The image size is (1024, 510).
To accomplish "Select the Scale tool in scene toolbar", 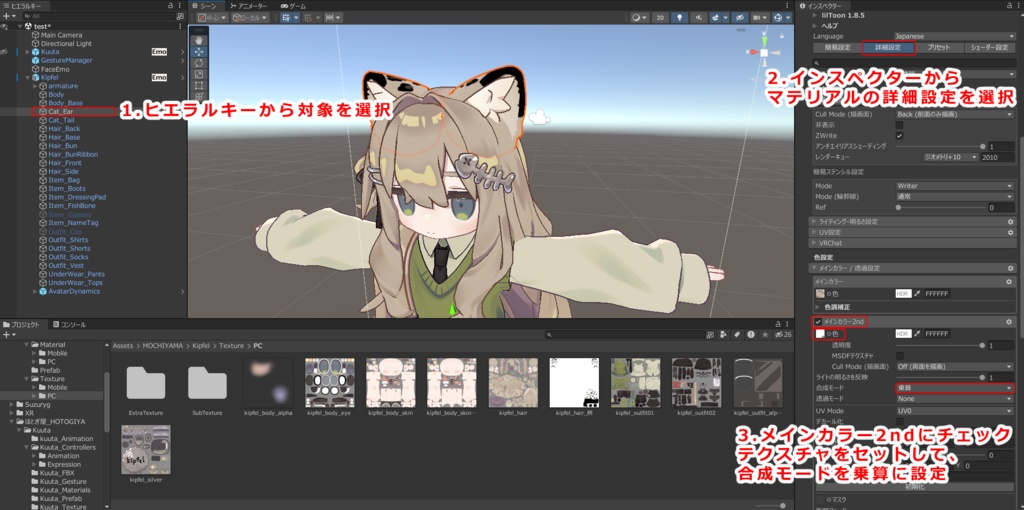I will (x=199, y=74).
